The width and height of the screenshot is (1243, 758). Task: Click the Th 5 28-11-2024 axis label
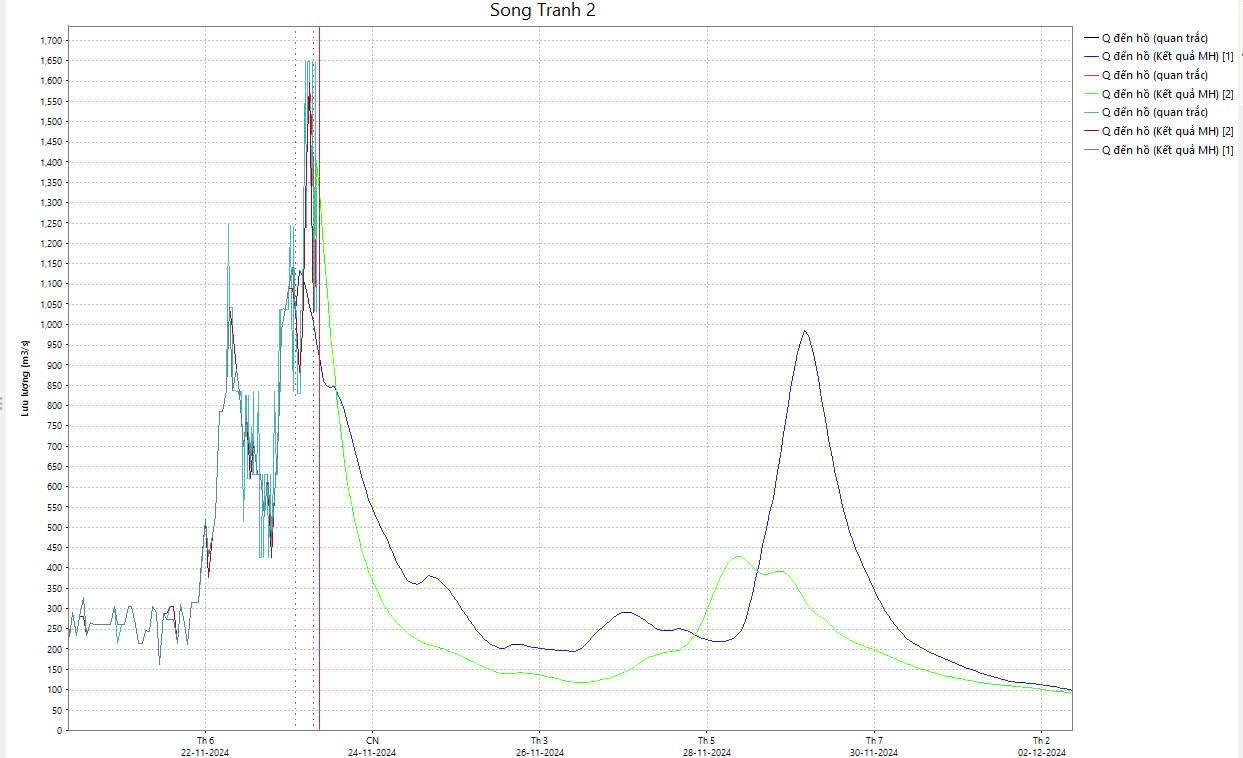click(706, 747)
